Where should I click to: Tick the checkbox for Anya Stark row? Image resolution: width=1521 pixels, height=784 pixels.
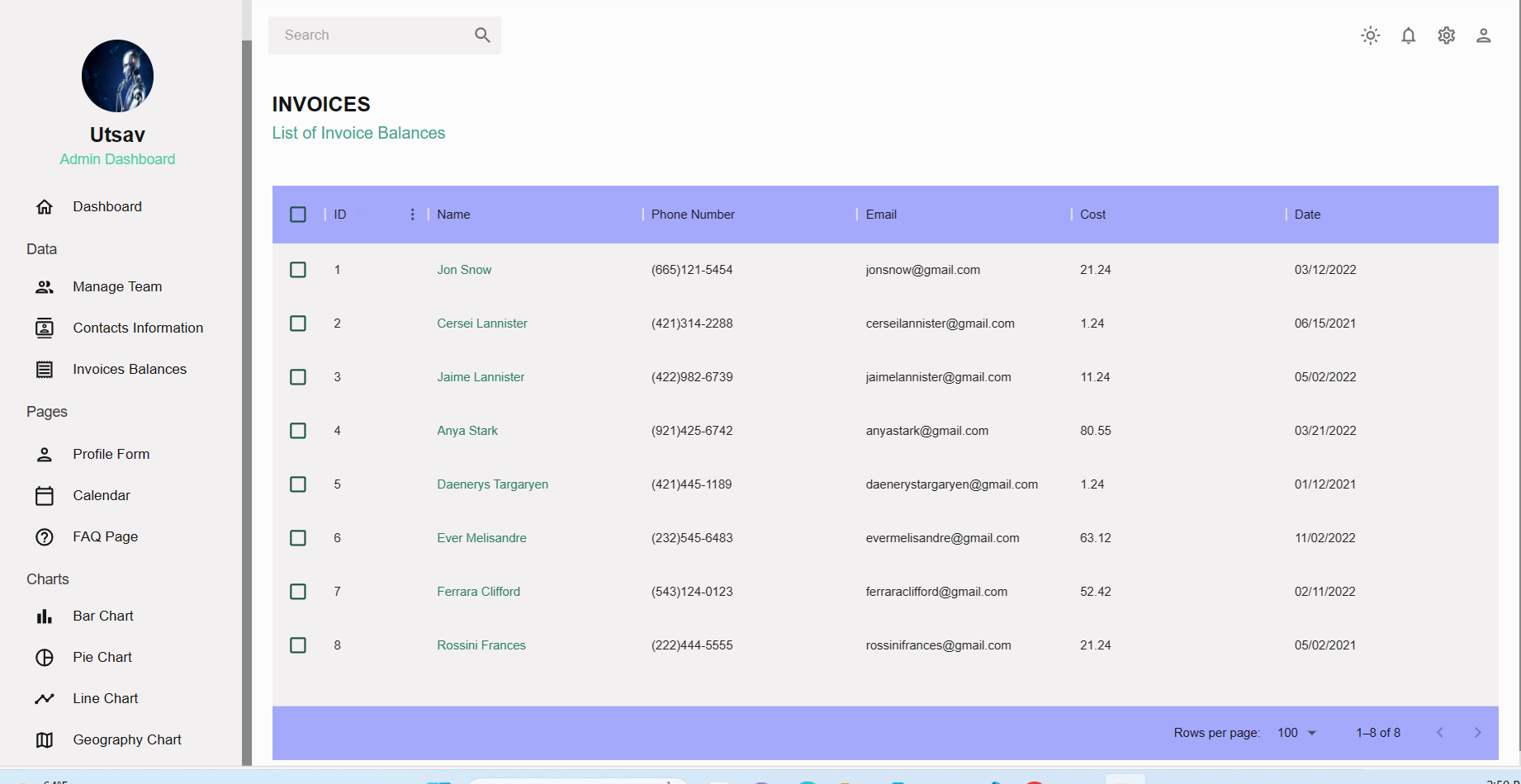point(298,431)
